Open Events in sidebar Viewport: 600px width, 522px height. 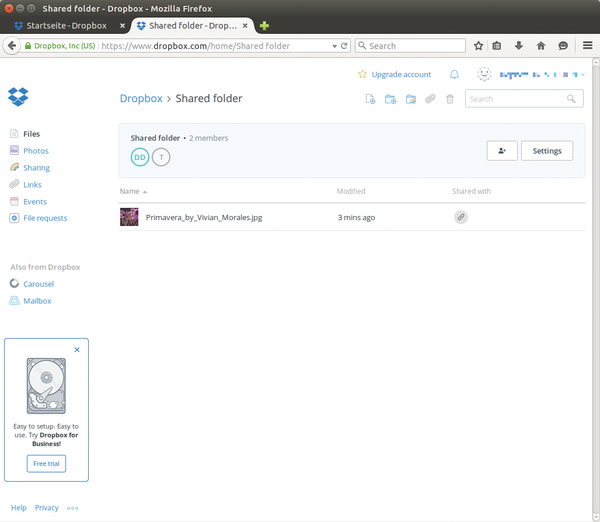pyautogui.click(x=35, y=202)
